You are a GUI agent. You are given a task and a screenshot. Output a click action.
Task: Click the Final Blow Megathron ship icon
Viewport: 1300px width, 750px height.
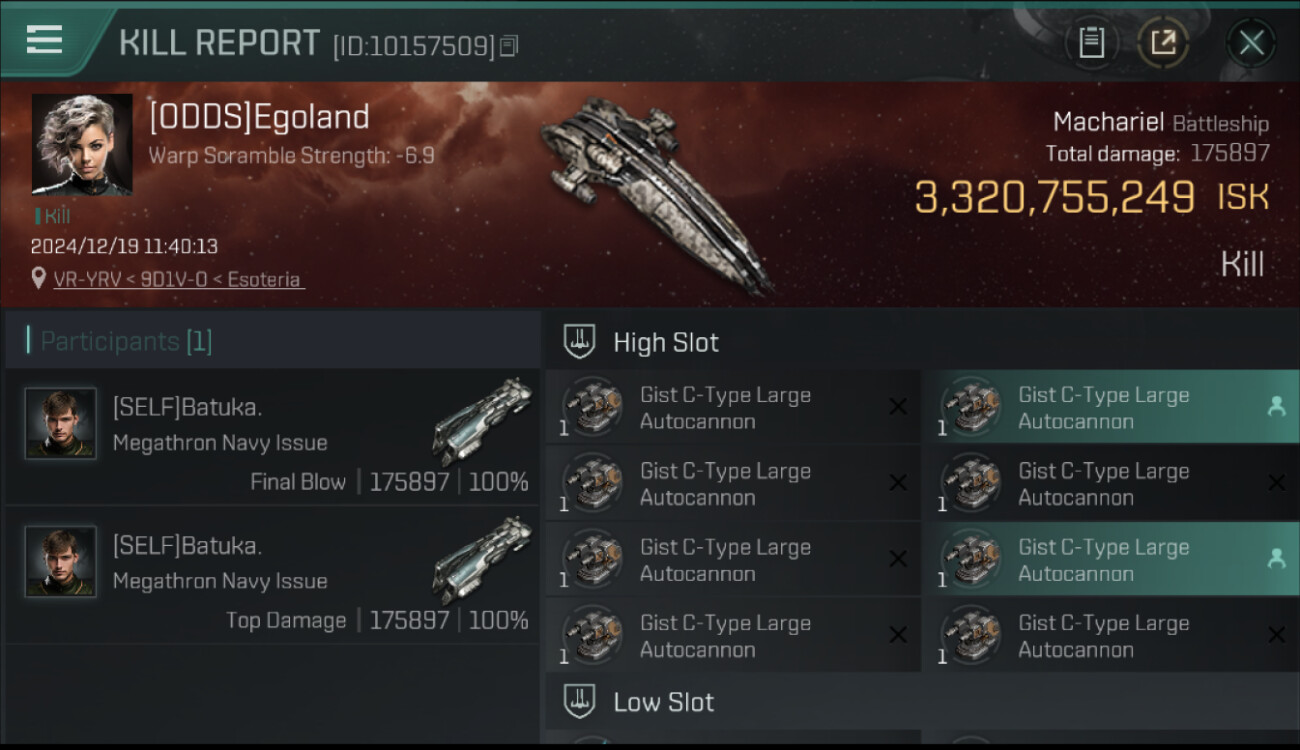tap(483, 422)
